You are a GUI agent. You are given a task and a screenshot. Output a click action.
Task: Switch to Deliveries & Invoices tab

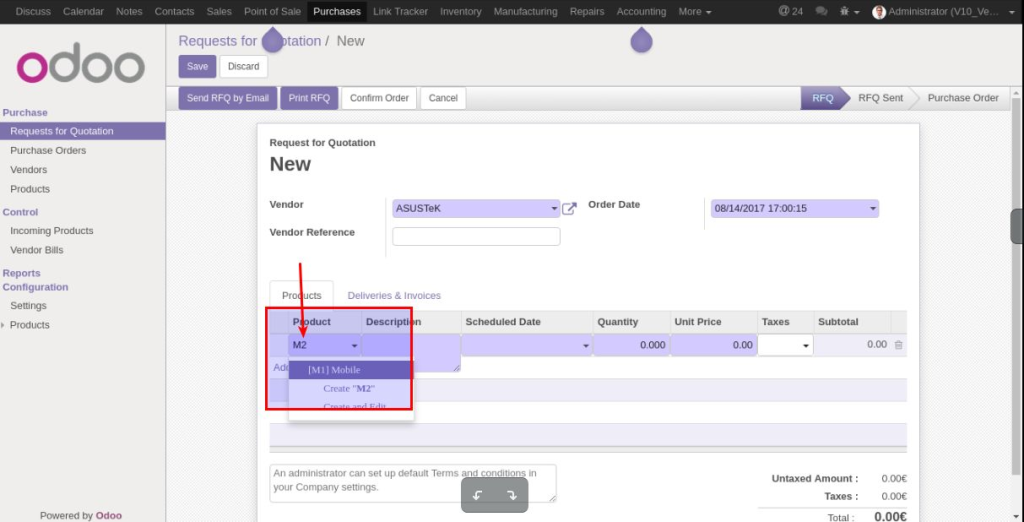(x=394, y=296)
